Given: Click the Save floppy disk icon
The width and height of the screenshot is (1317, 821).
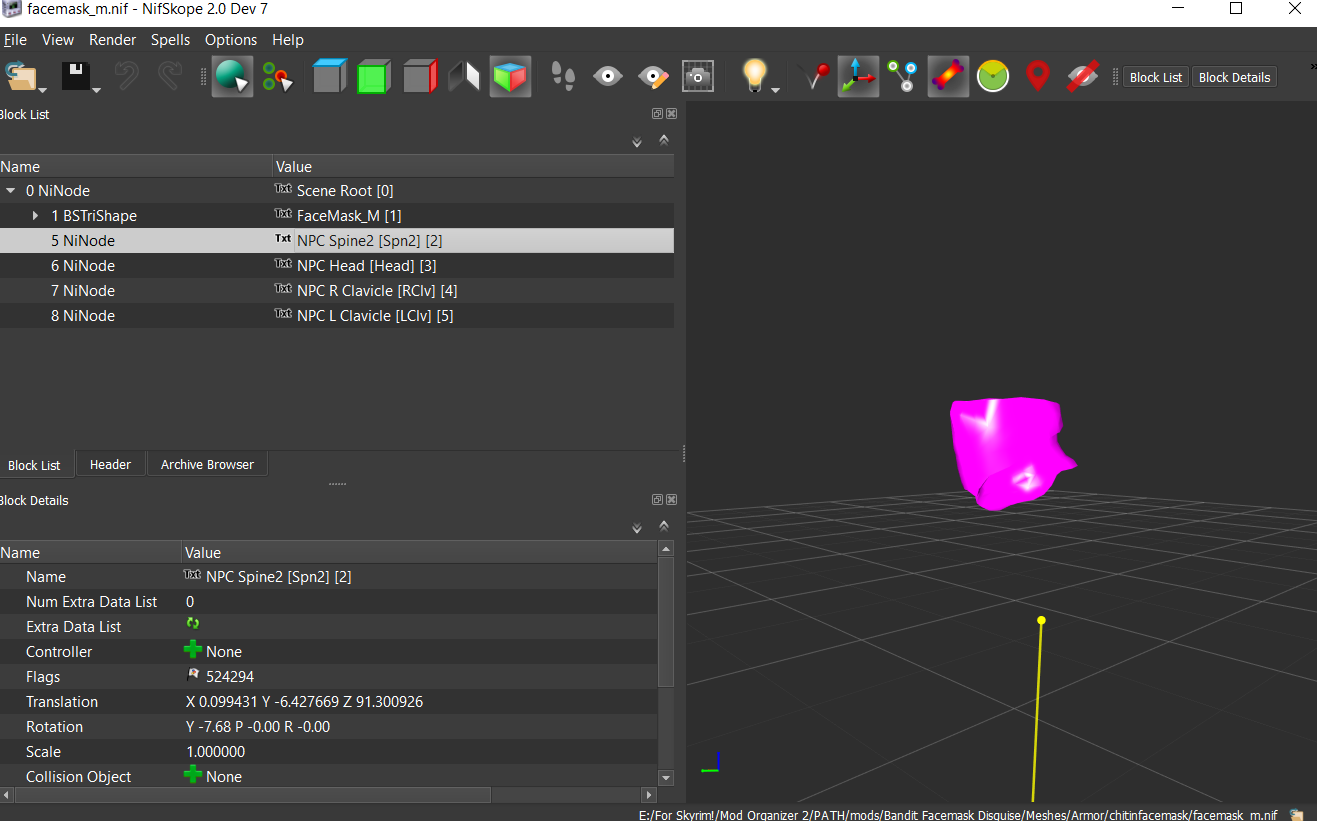Looking at the screenshot, I should coord(76,77).
